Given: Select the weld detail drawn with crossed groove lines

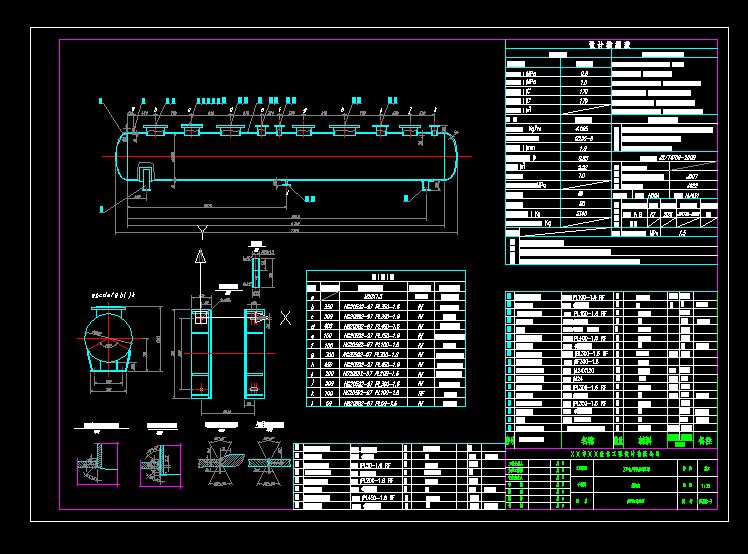Looking at the screenshot, I should tap(268, 462).
